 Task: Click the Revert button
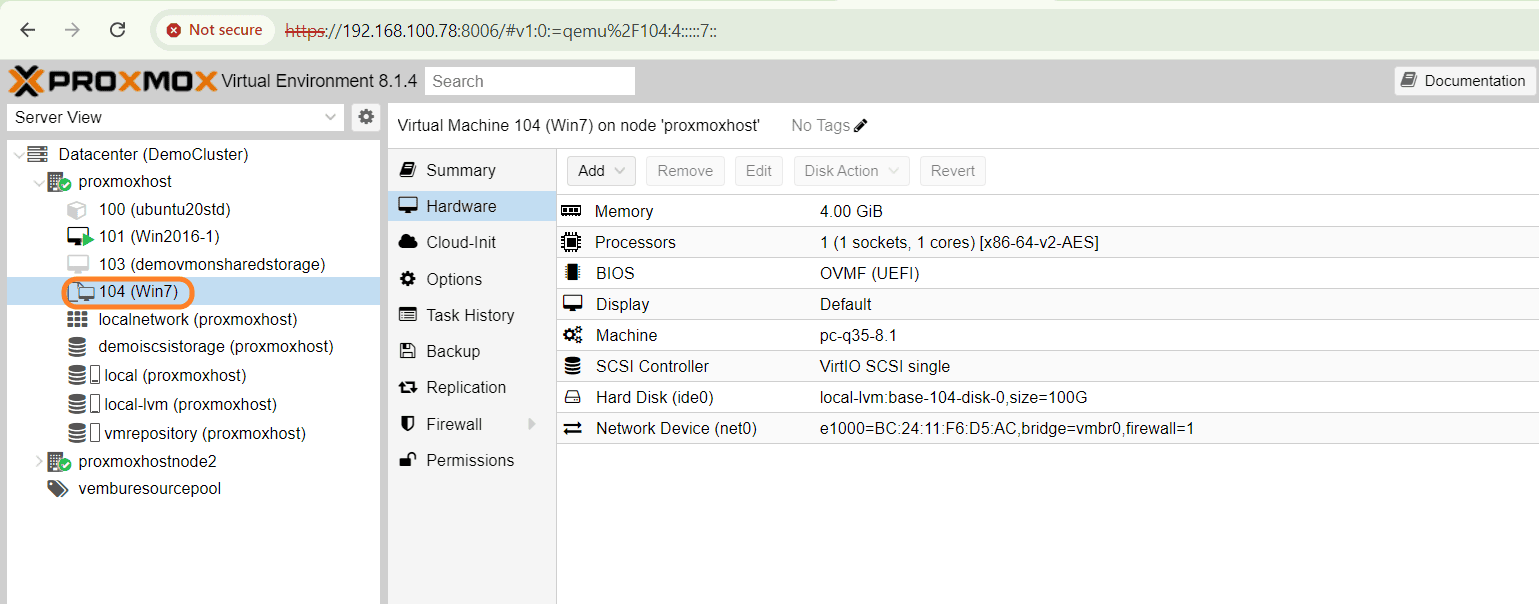coord(952,171)
